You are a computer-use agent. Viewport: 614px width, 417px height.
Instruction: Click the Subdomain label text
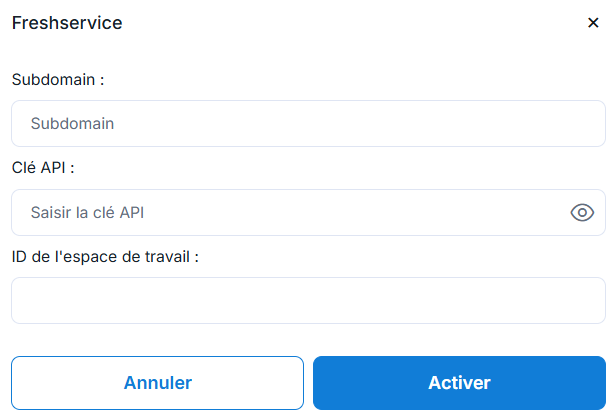[58, 79]
